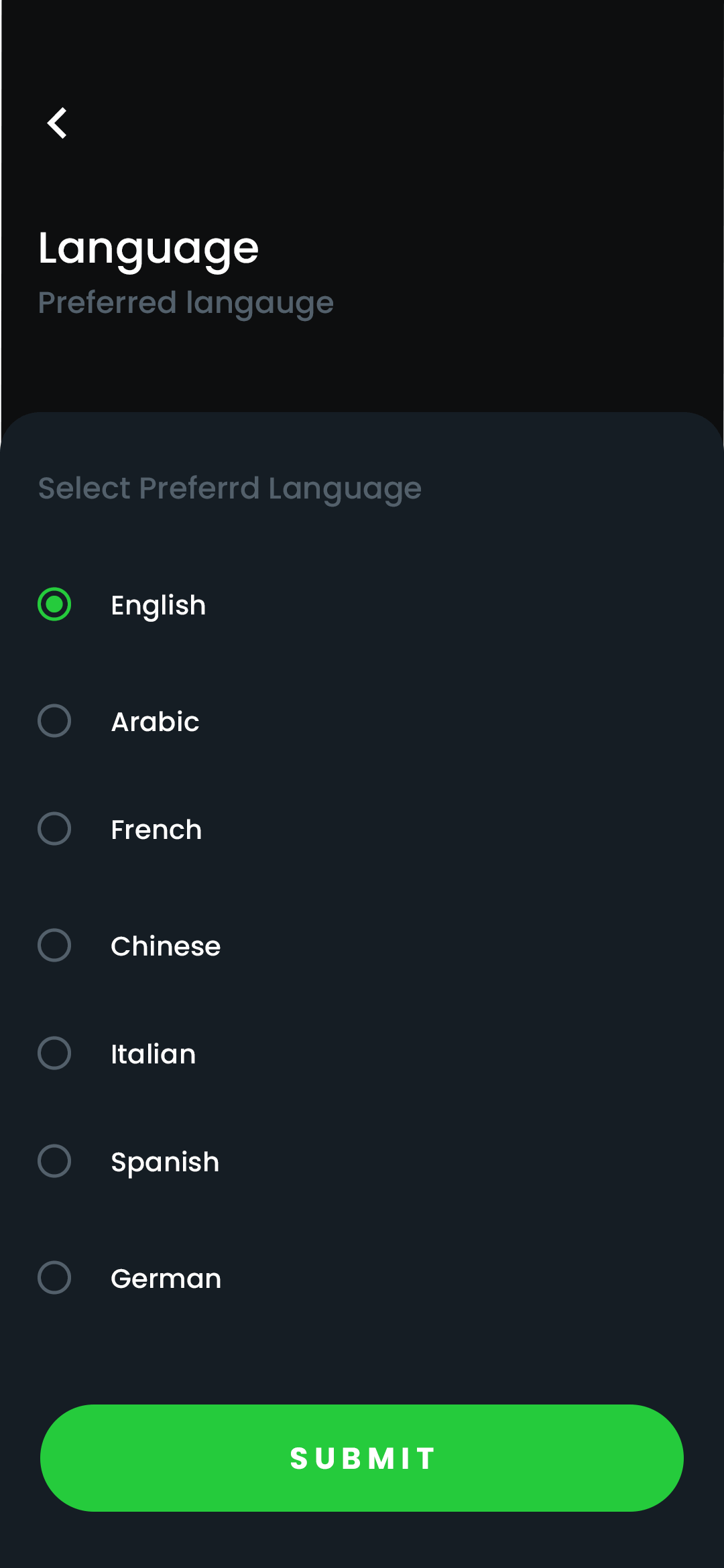Select the Chinese radio circle
Screen dimensions: 724x1568
click(54, 945)
